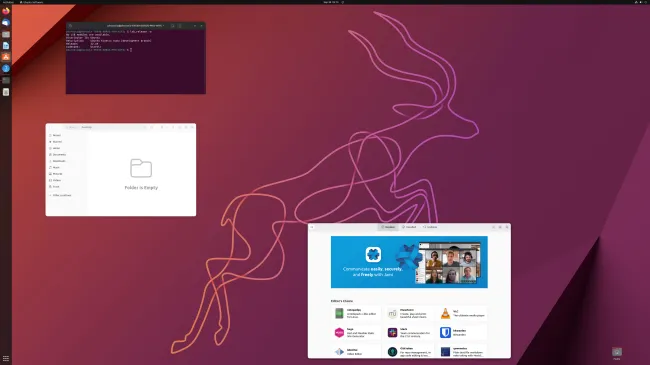Open Ubuntu Software from the dock
Screen dimensions: 650x365
click(x=6, y=57)
